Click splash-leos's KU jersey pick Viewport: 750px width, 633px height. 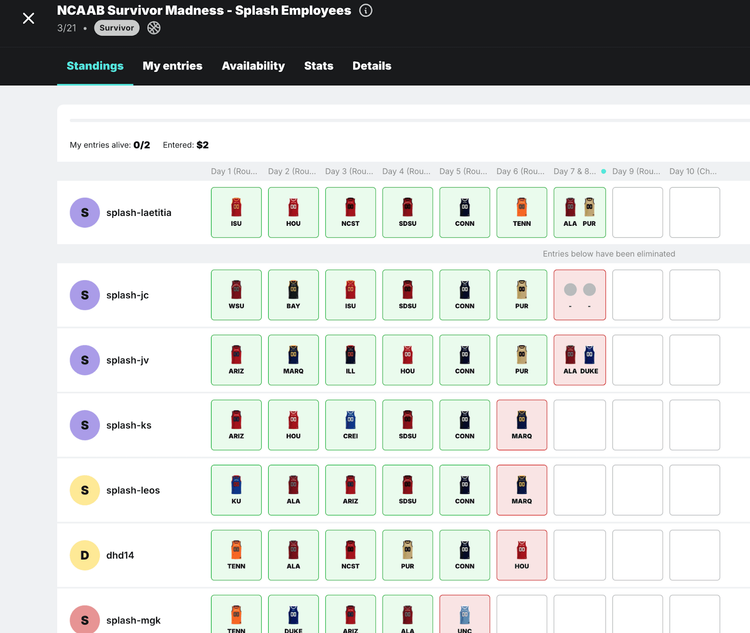point(236,490)
